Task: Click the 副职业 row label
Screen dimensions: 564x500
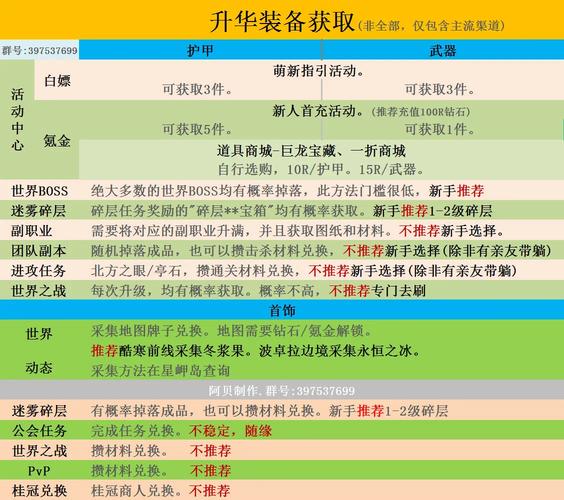Action: click(32, 231)
